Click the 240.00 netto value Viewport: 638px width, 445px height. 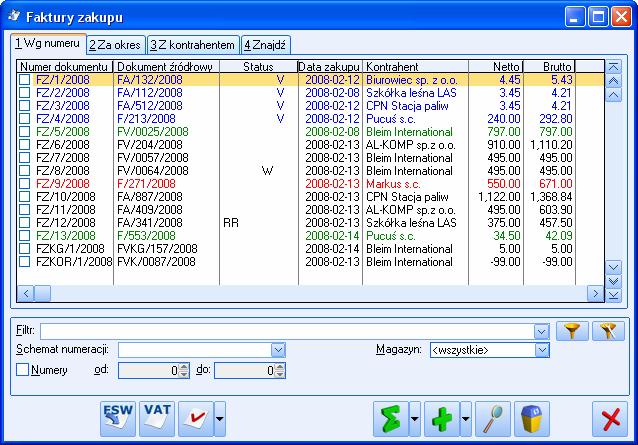(x=504, y=119)
